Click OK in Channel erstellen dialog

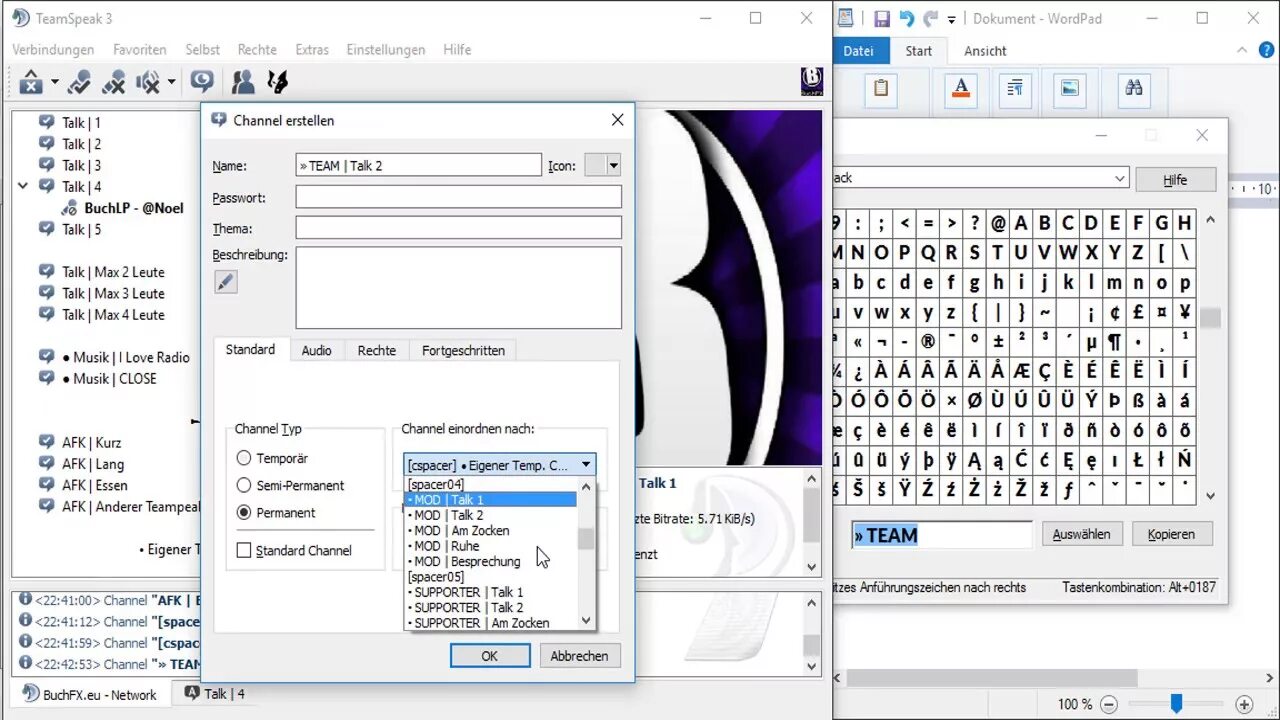[x=490, y=656]
